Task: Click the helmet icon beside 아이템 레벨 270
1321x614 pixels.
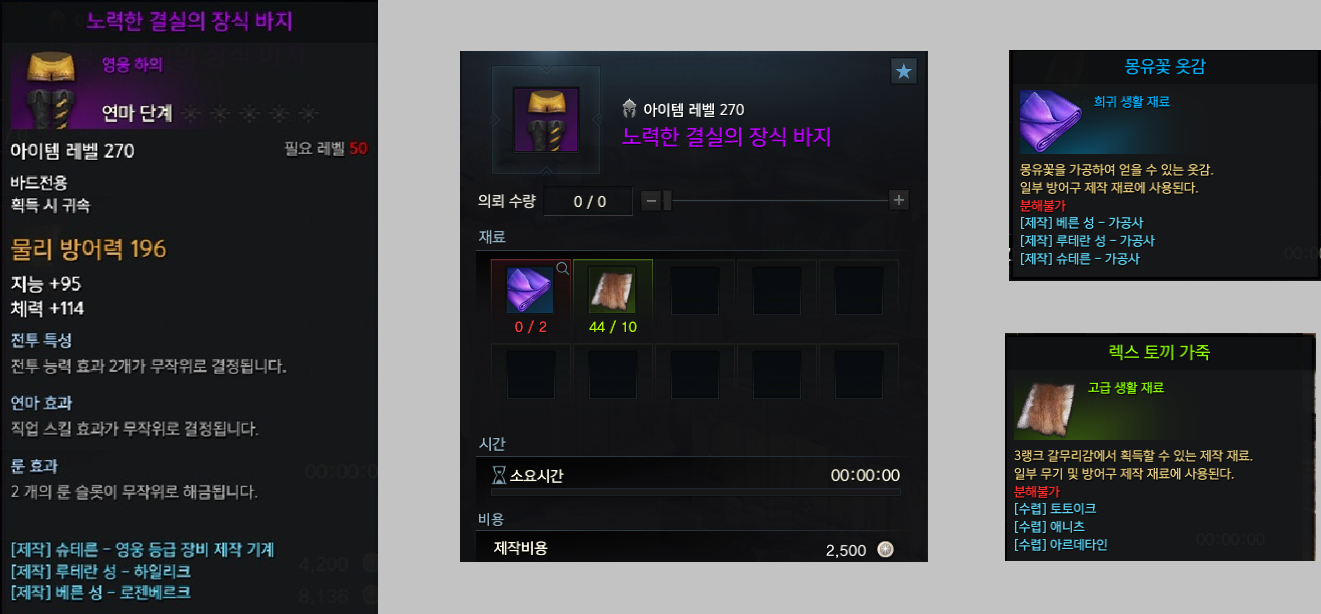Action: point(630,109)
